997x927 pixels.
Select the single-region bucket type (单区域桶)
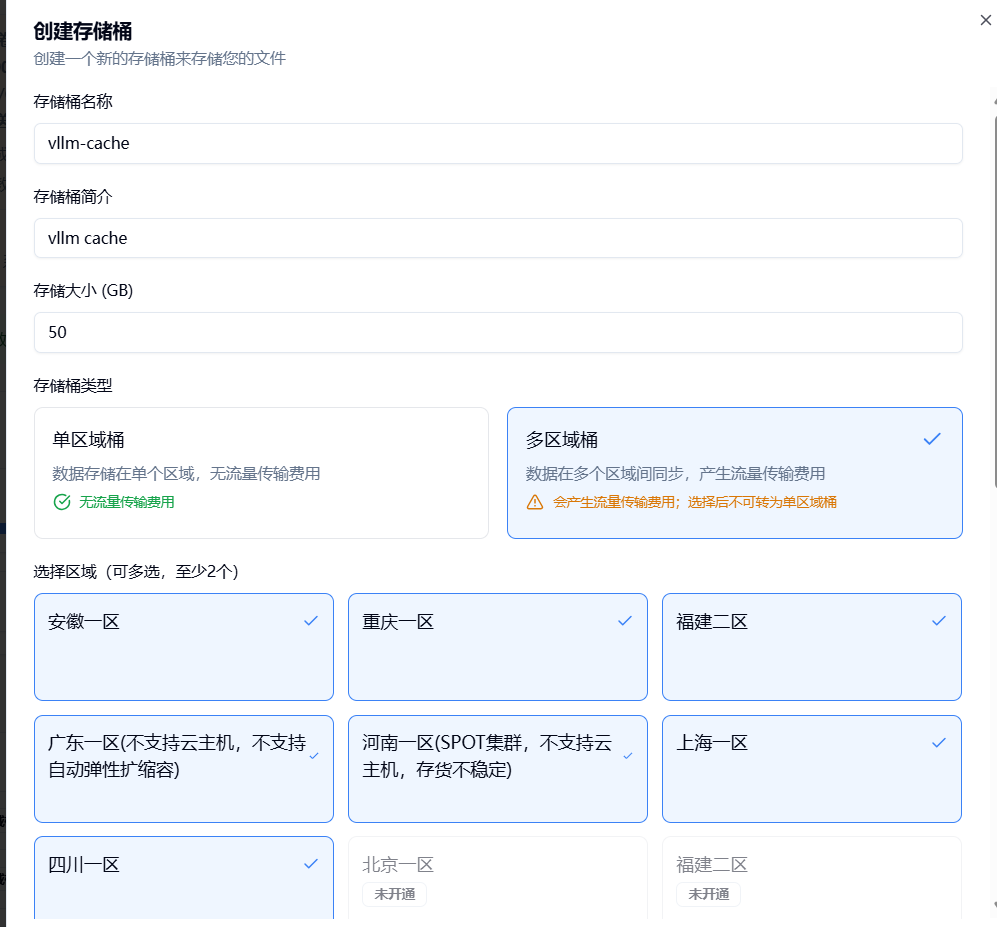click(261, 472)
